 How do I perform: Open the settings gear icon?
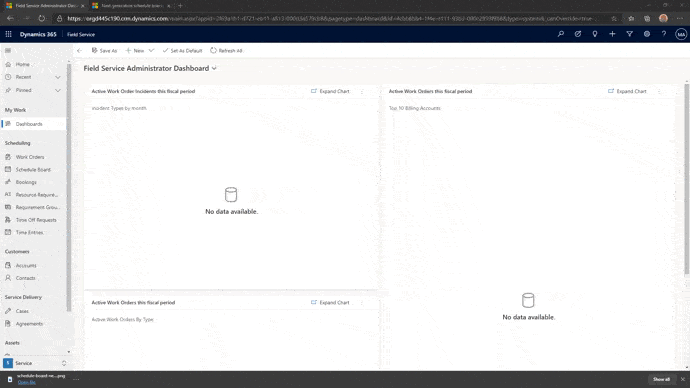tap(647, 34)
